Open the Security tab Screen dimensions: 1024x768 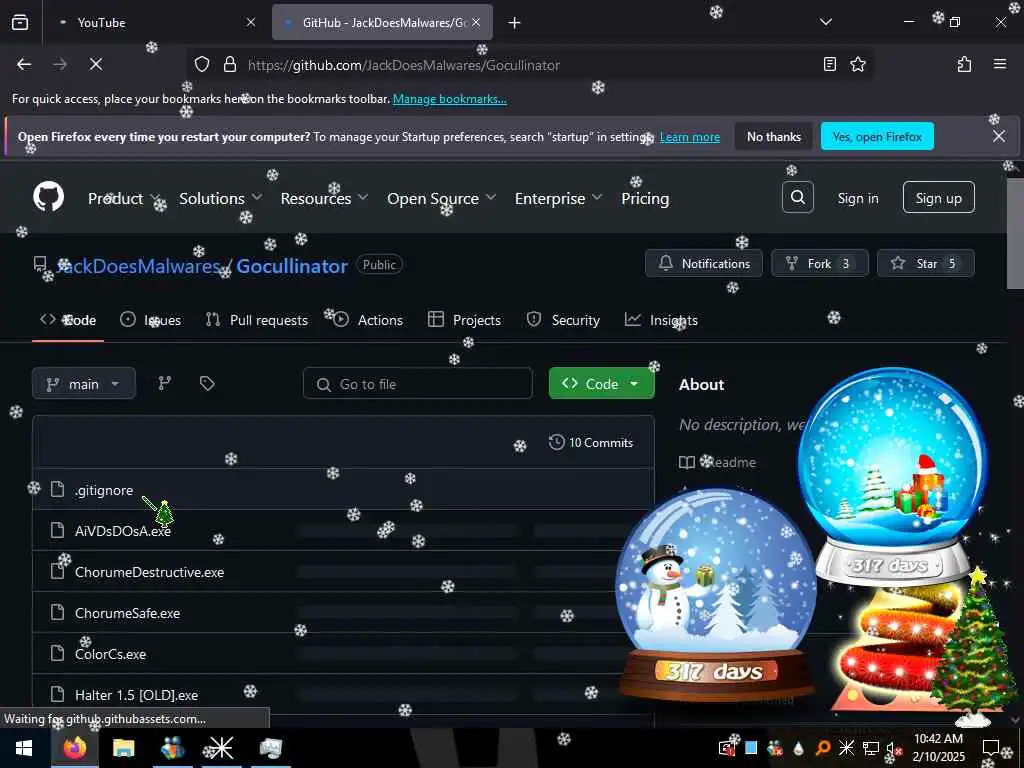(563, 320)
